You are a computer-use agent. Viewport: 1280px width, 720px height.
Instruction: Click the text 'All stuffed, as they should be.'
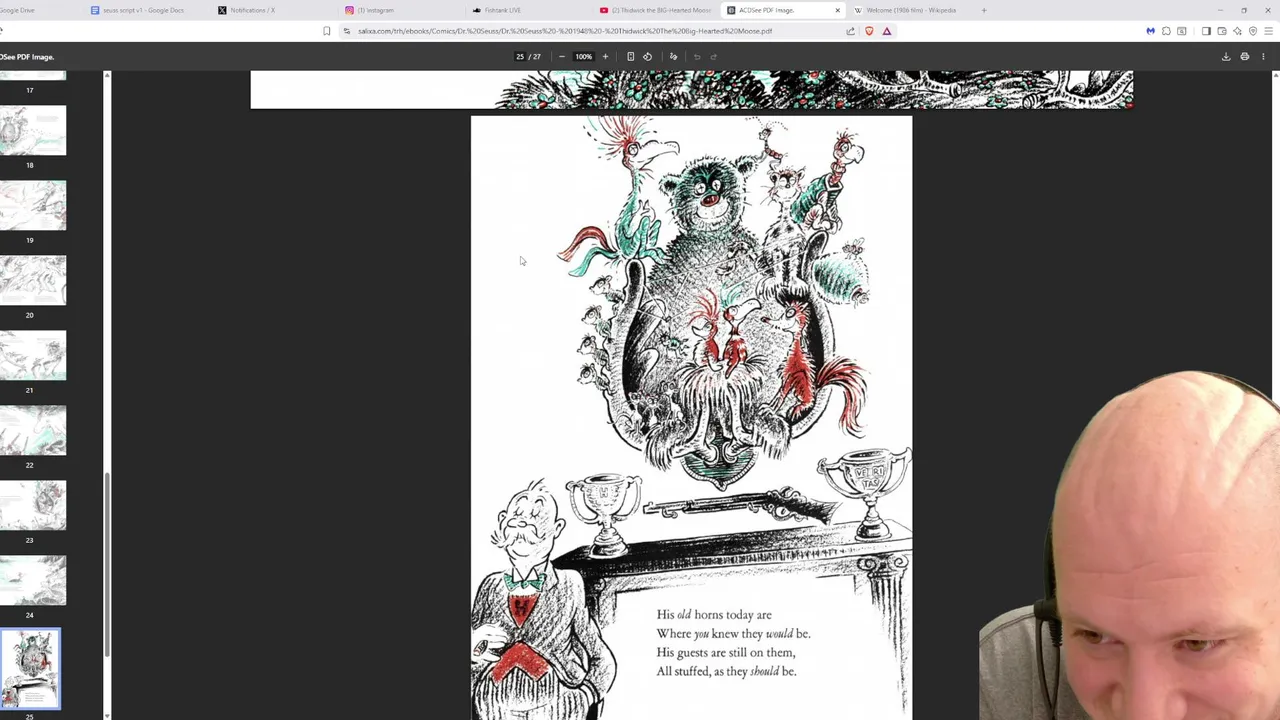(726, 672)
